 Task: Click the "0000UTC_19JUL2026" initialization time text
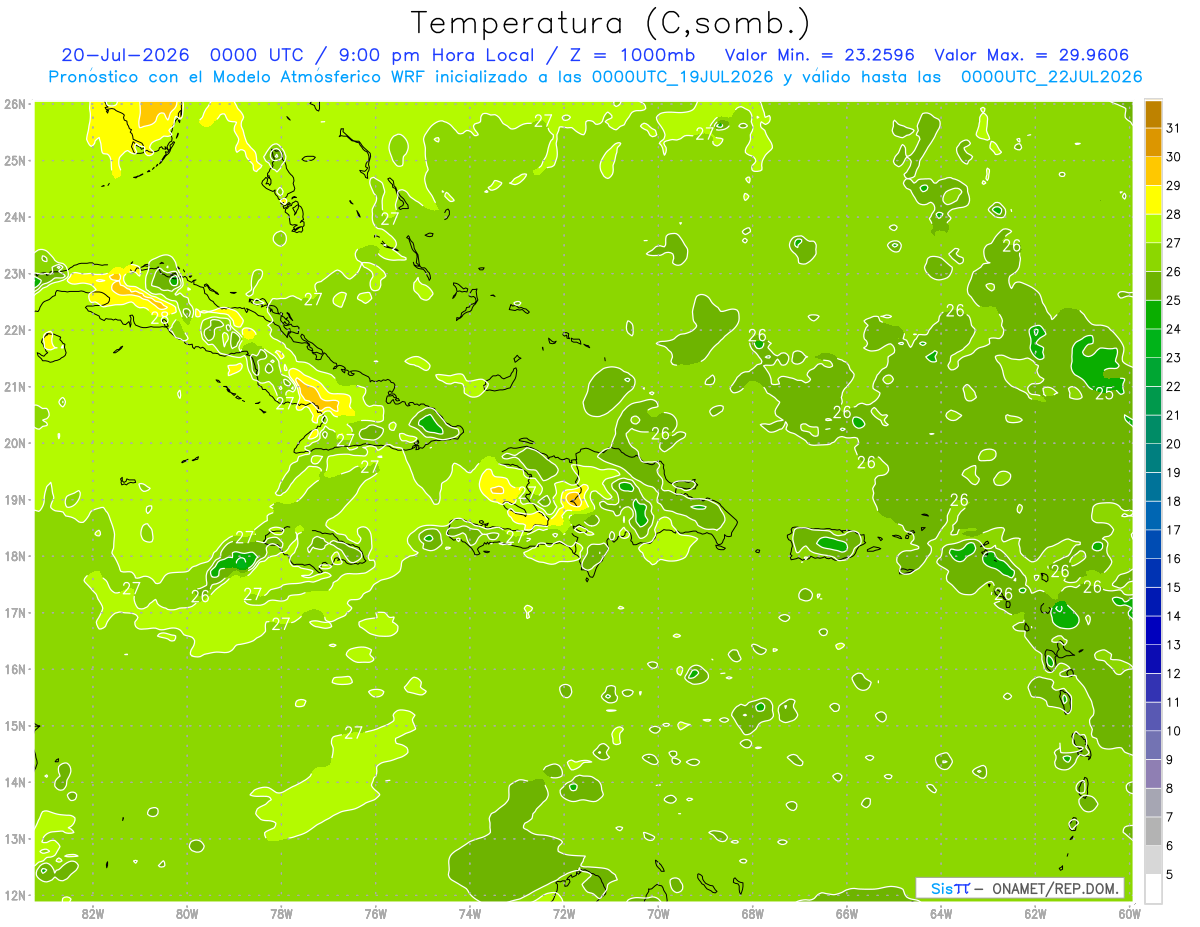tap(683, 77)
